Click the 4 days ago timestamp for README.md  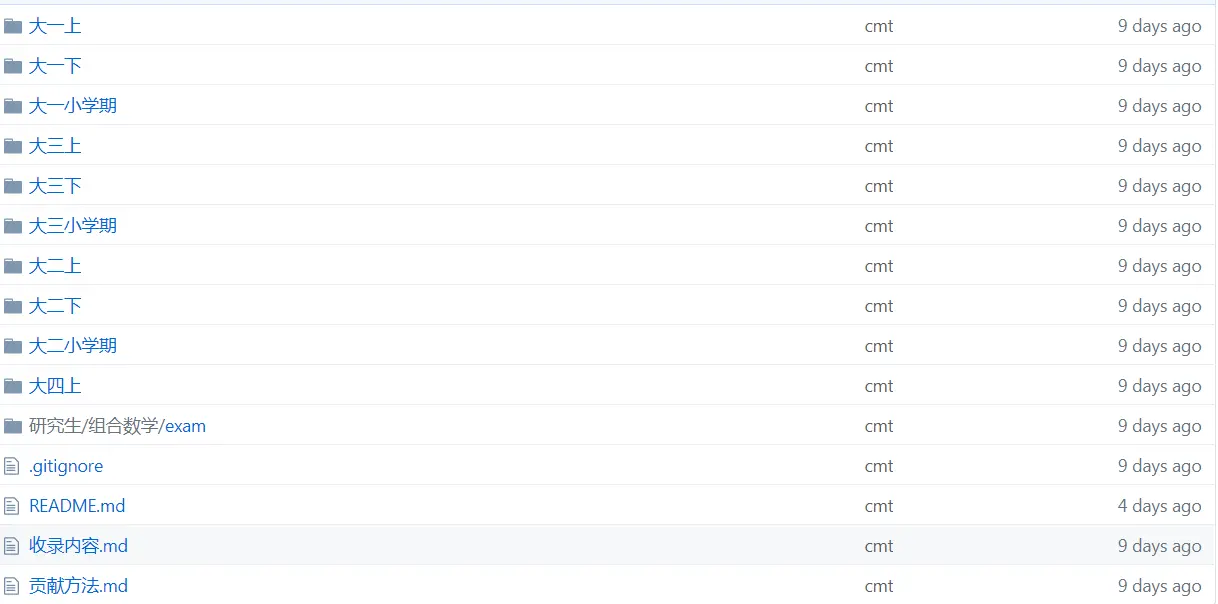[x=1159, y=506]
